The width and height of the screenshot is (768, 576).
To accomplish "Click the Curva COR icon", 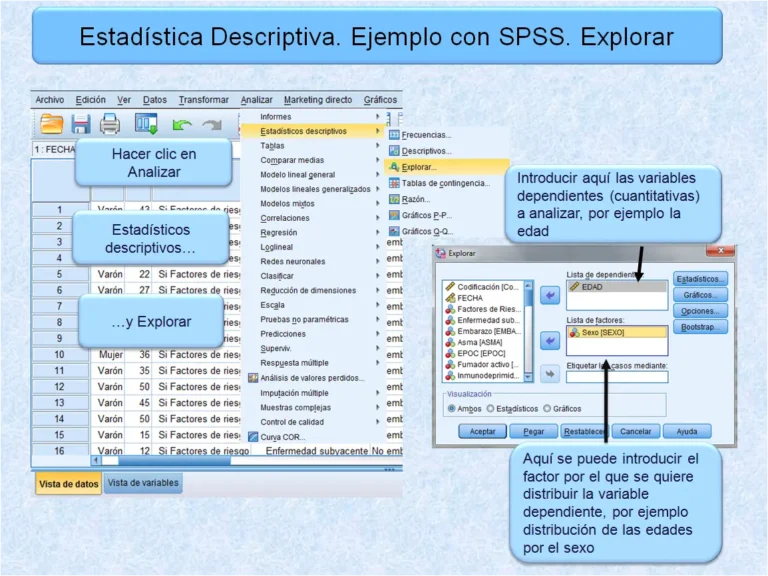I will coord(253,436).
